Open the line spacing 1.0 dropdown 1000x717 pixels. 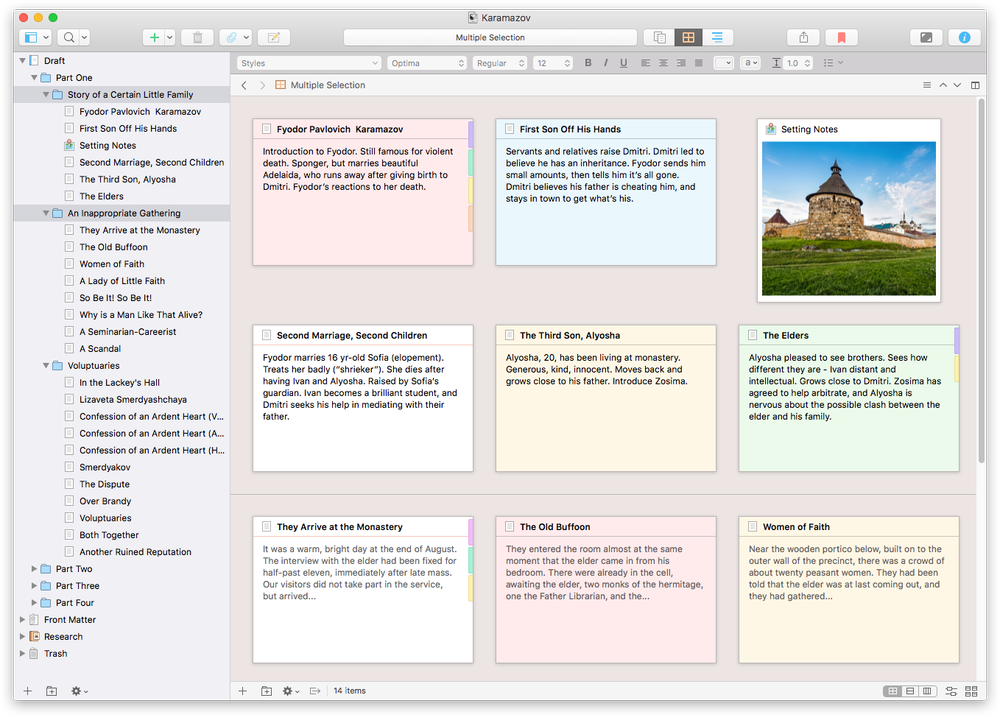798,63
